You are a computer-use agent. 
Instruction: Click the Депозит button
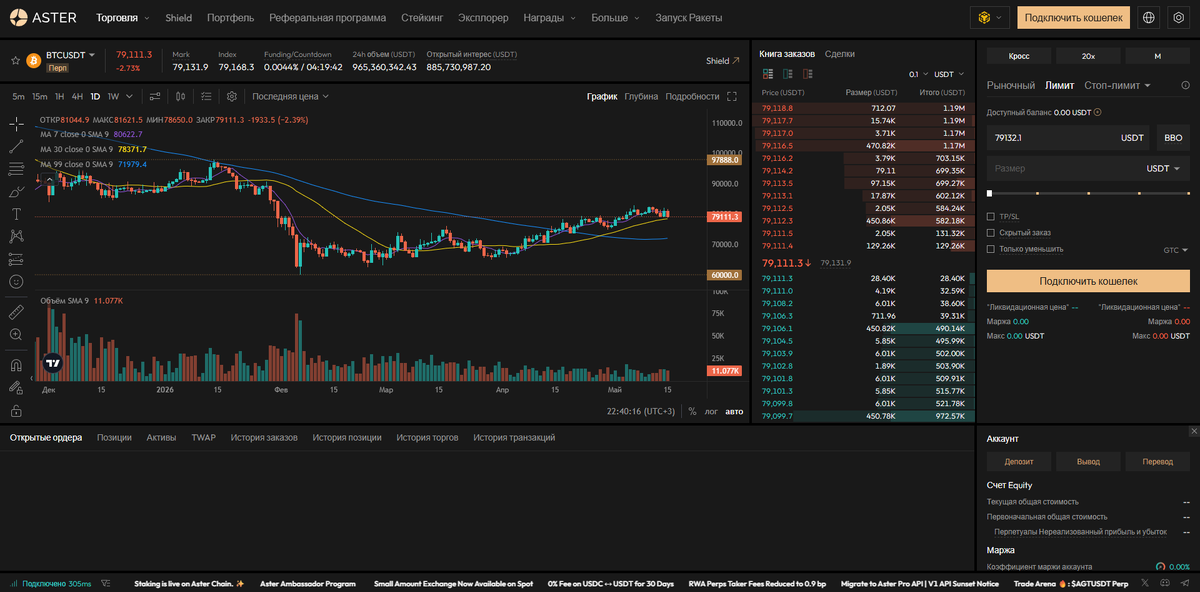1019,462
